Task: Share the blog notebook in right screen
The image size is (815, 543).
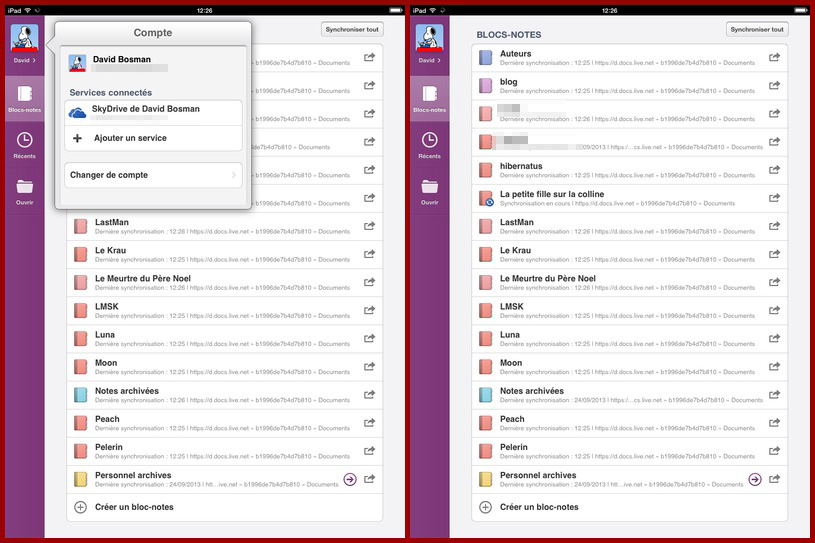Action: 774,85
